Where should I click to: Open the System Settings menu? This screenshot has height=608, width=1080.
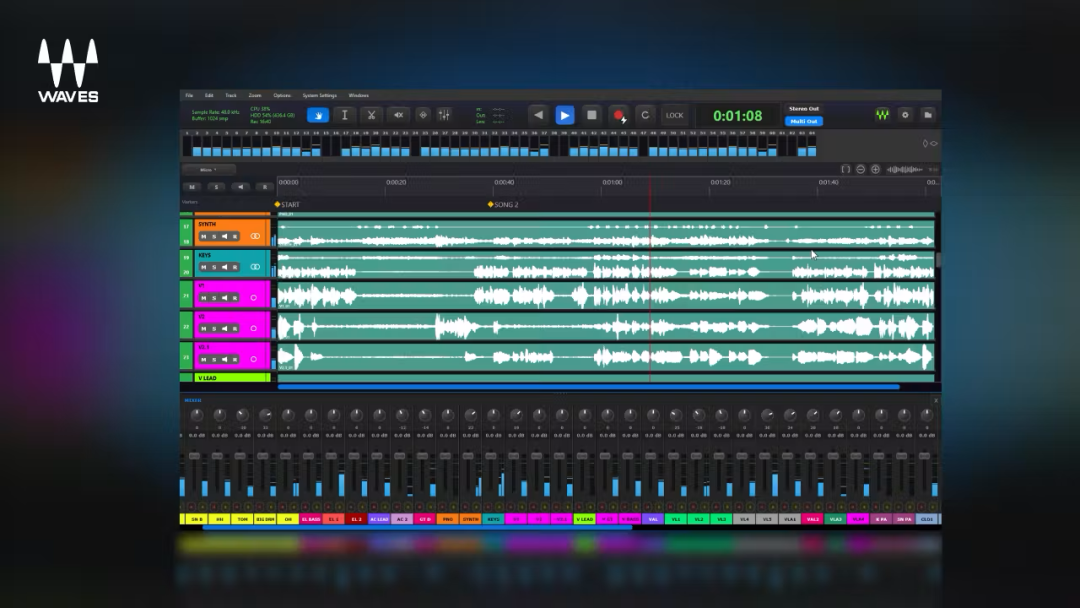click(x=320, y=96)
